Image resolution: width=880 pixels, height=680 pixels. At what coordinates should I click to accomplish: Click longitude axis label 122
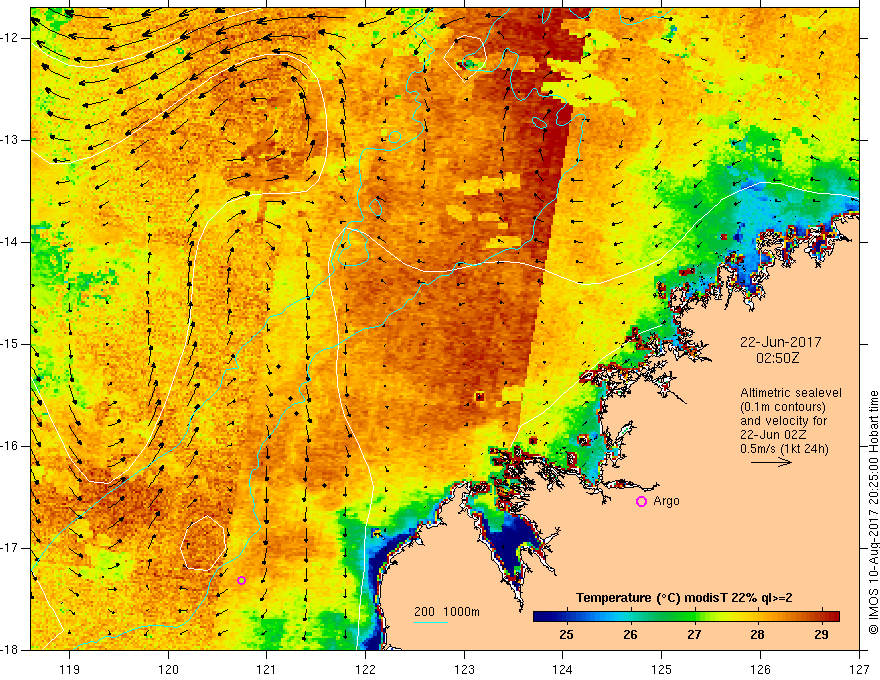click(365, 669)
